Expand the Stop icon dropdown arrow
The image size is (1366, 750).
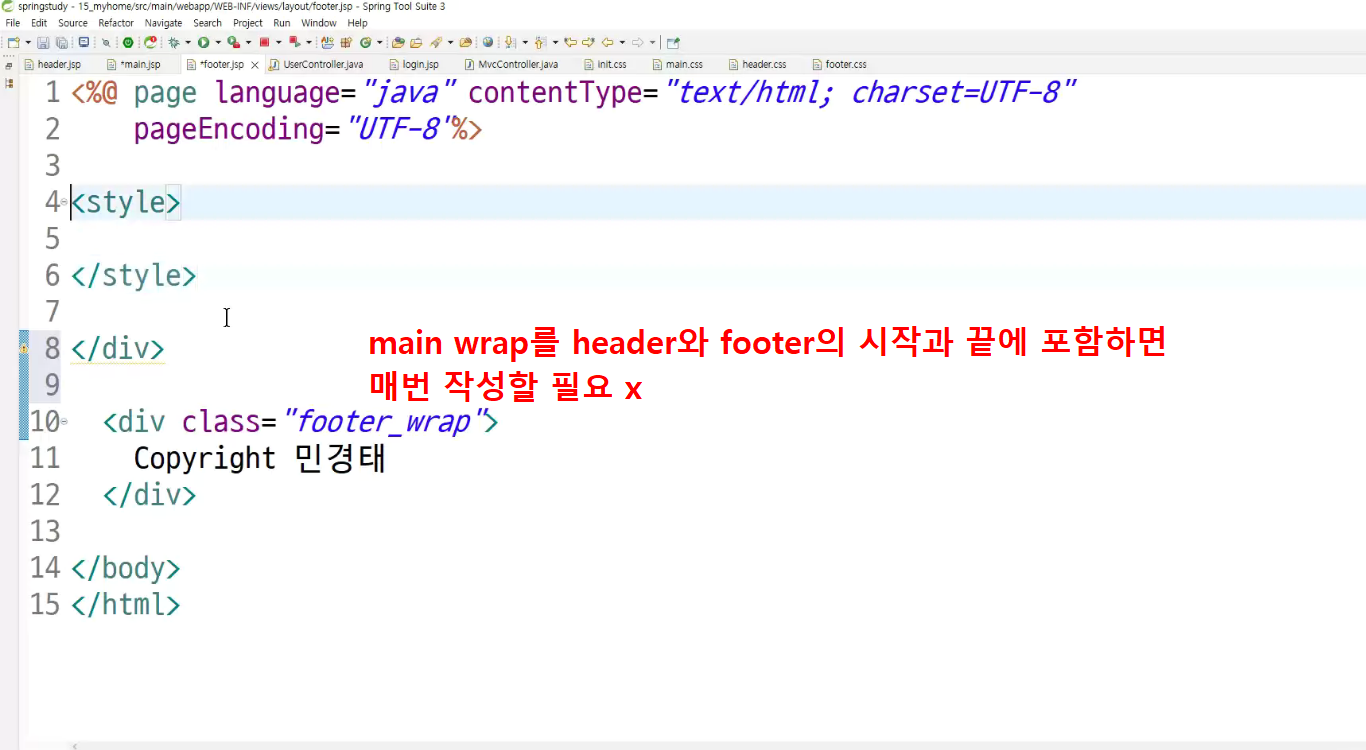click(x=278, y=43)
